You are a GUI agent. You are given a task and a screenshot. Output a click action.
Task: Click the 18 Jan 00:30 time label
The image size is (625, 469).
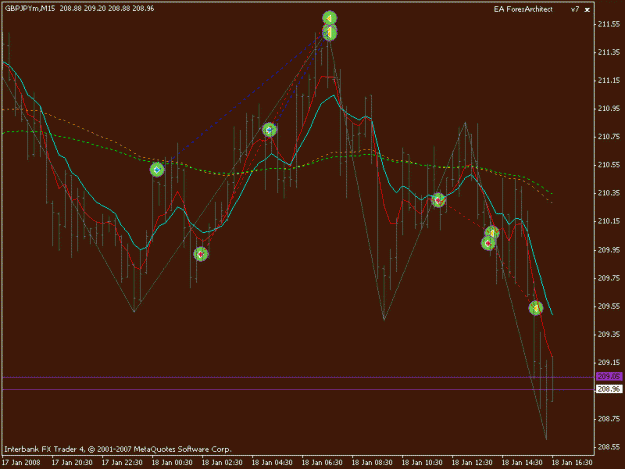(x=172, y=462)
